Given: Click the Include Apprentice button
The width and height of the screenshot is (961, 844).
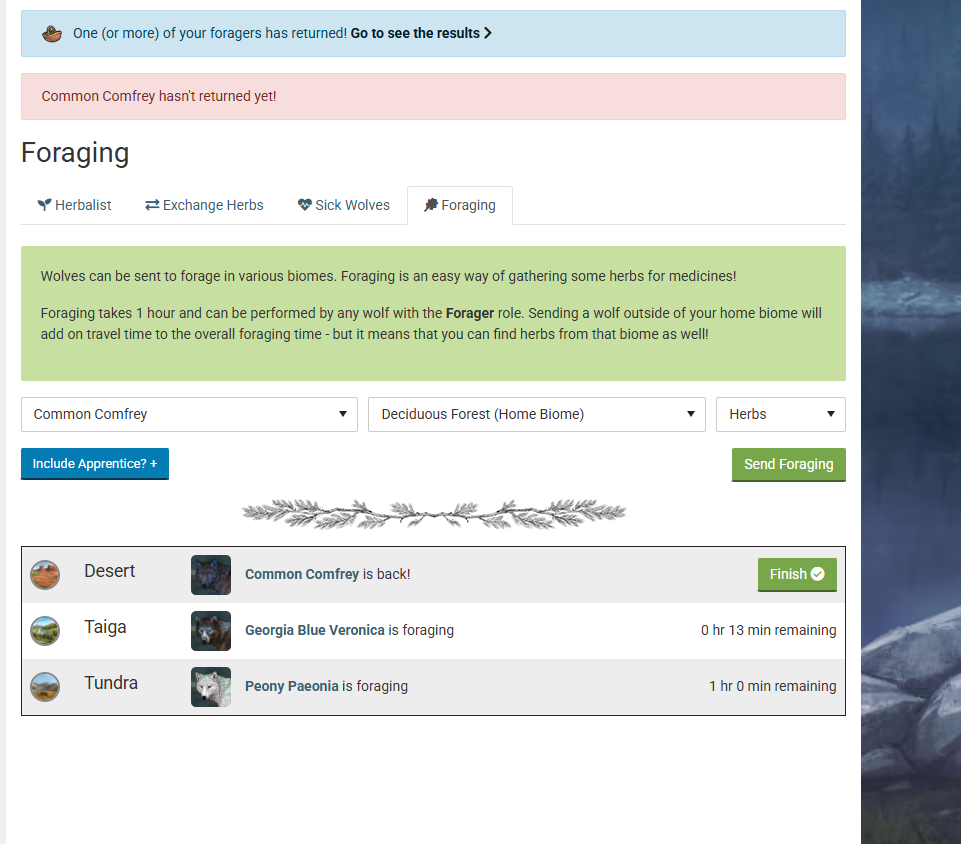Looking at the screenshot, I should (95, 463).
